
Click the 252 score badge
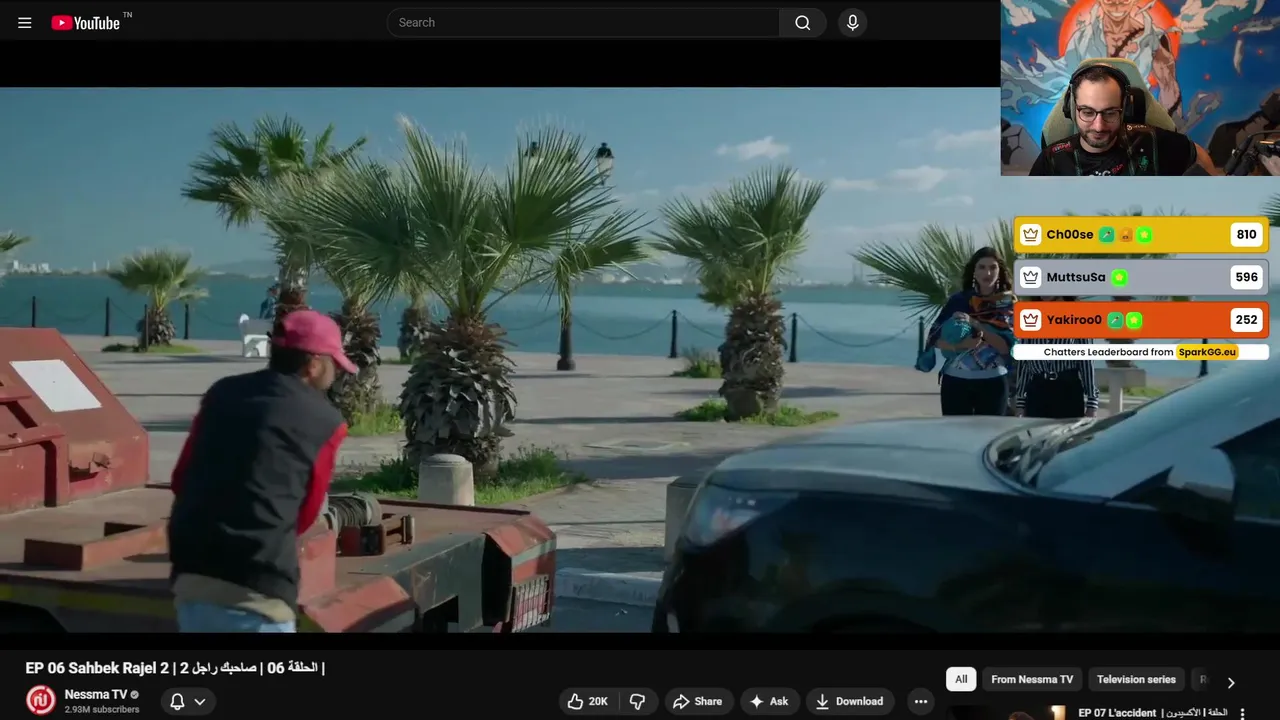(1246, 320)
